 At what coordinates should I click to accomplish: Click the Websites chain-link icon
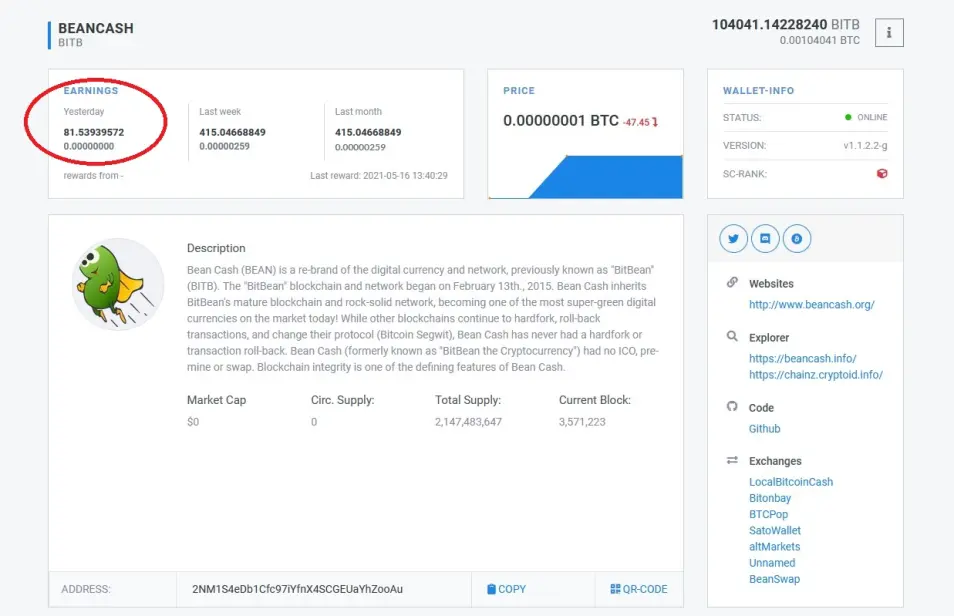point(732,282)
